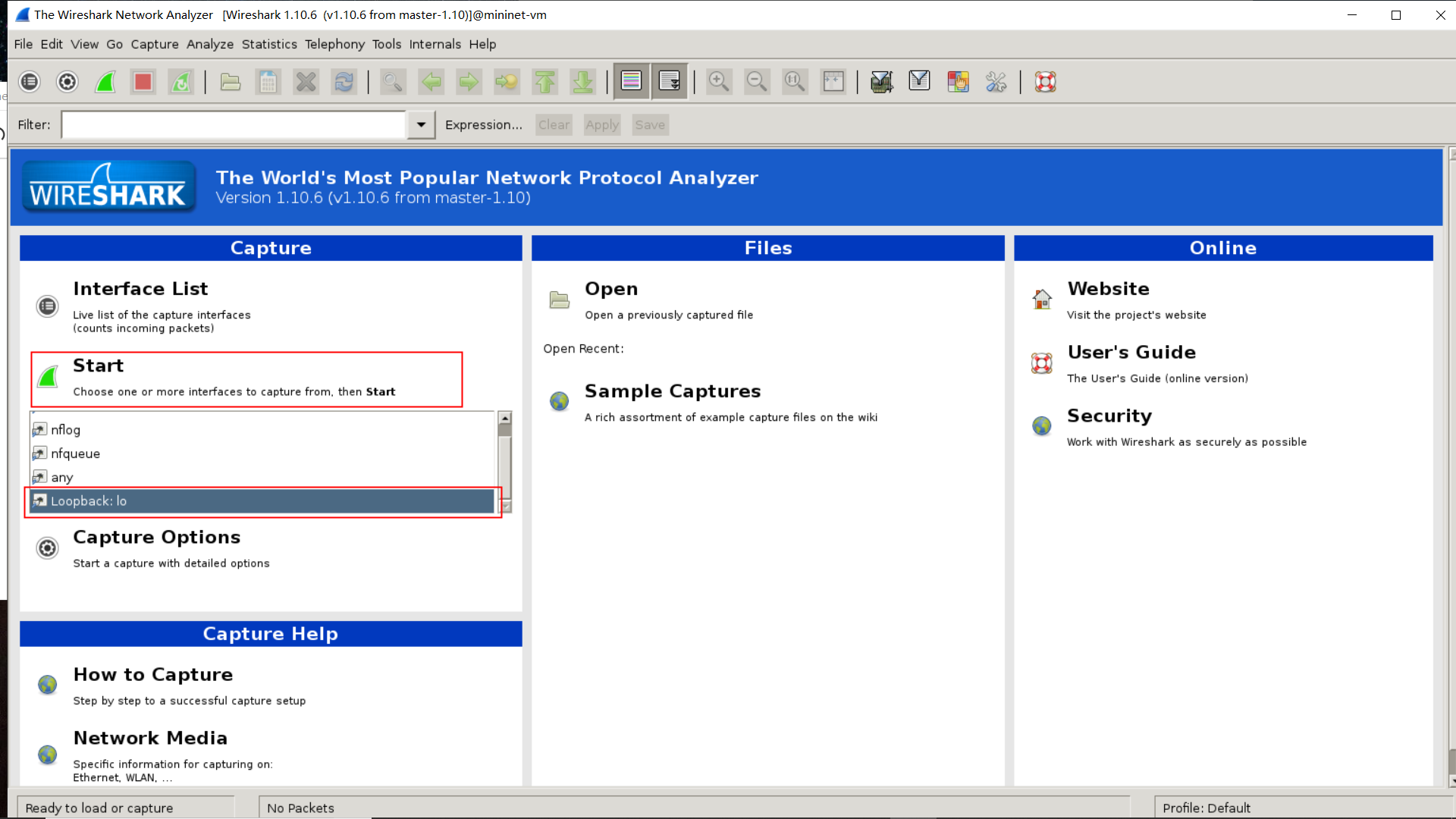This screenshot has height=819, width=1456.
Task: Click the interface list toolbar icon
Action: 30,81
